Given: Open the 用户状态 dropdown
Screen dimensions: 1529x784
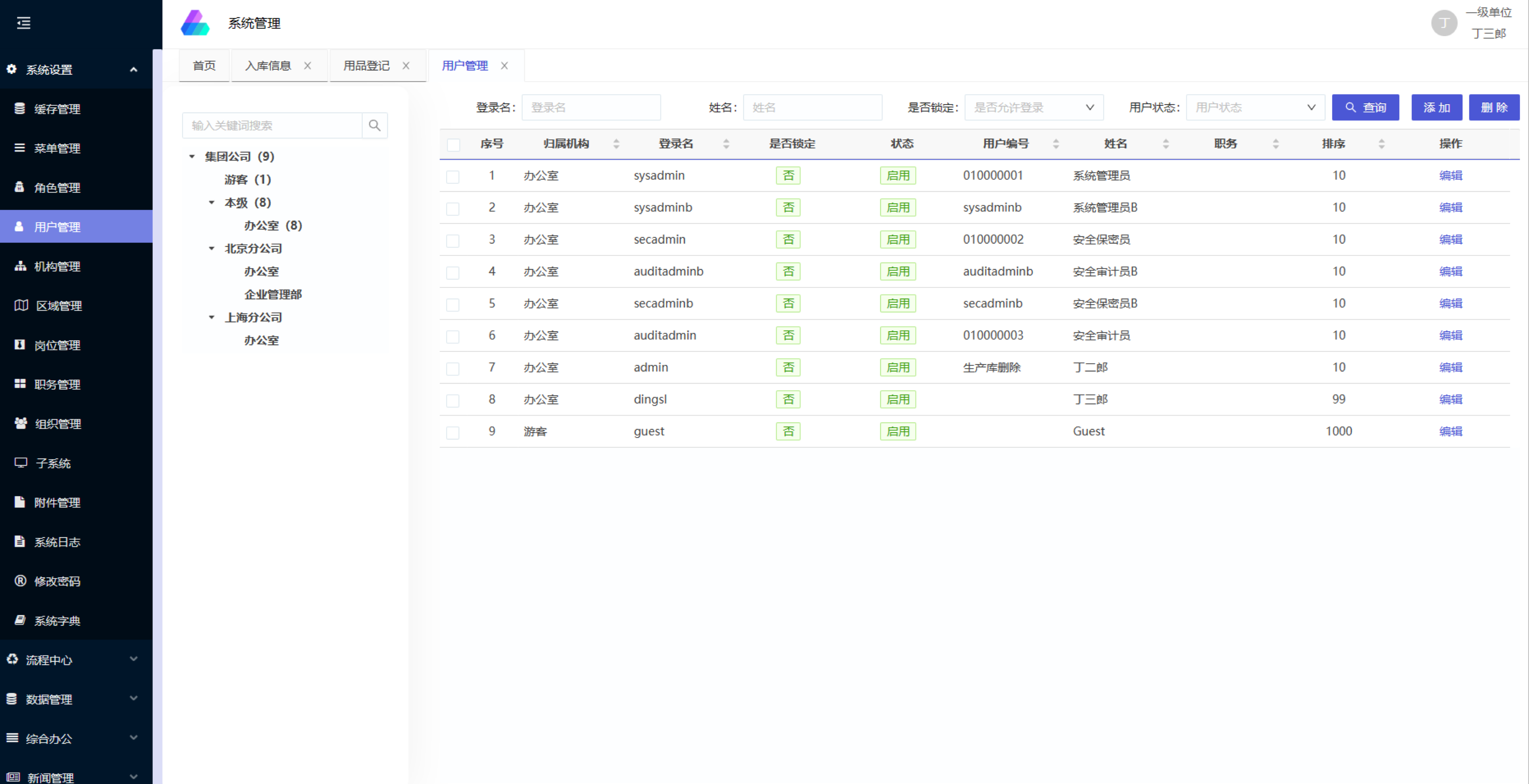Looking at the screenshot, I should [x=1255, y=107].
